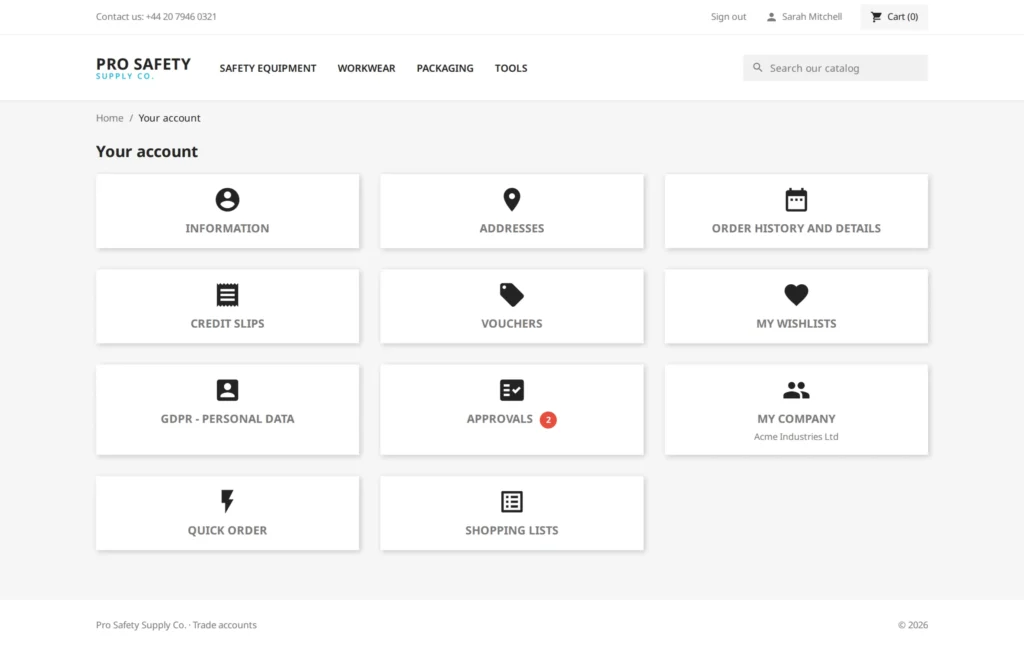
Task: Click the cart icon in header
Action: (x=876, y=17)
